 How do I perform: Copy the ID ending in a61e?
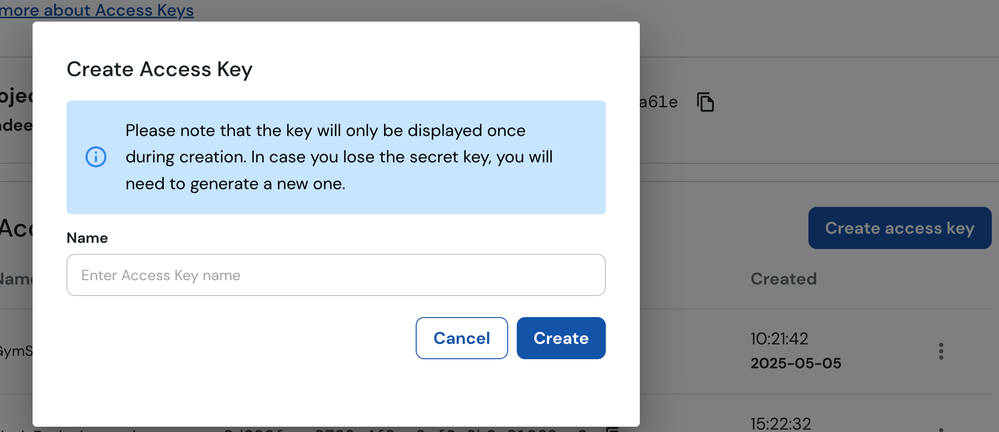706,102
